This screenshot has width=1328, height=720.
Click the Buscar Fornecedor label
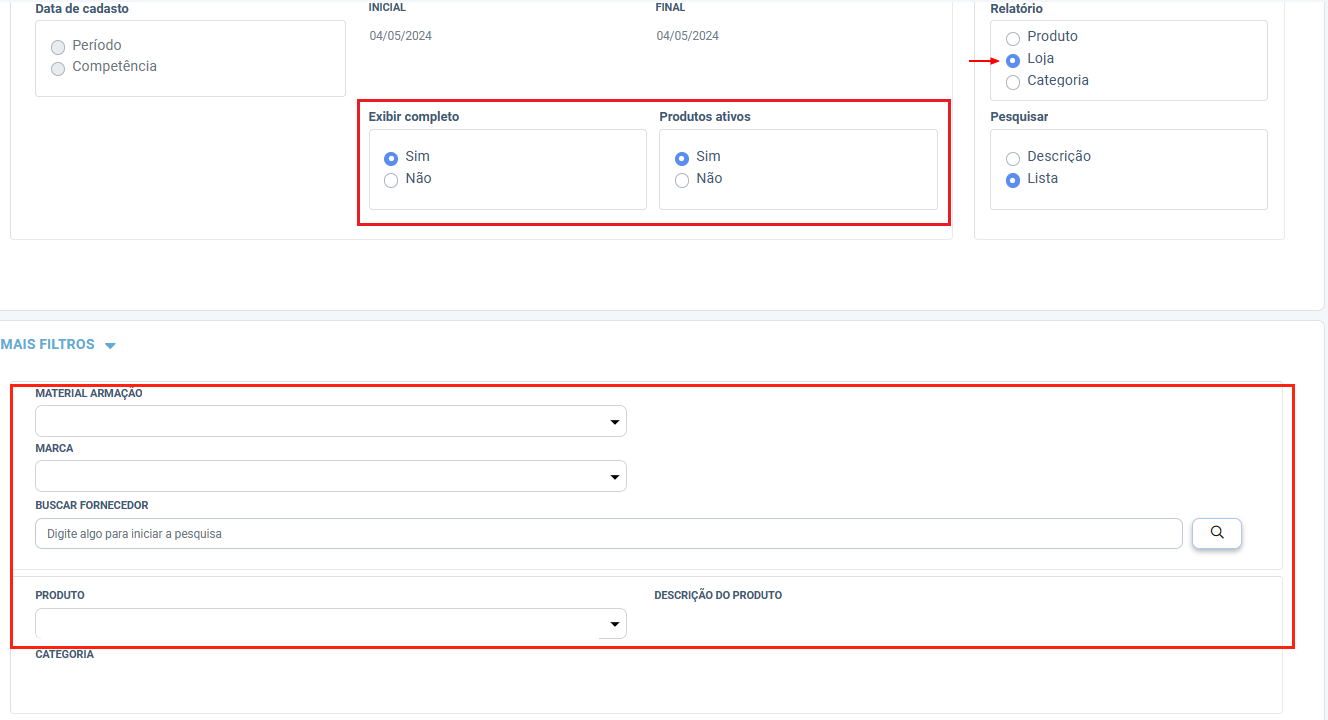(x=92, y=506)
